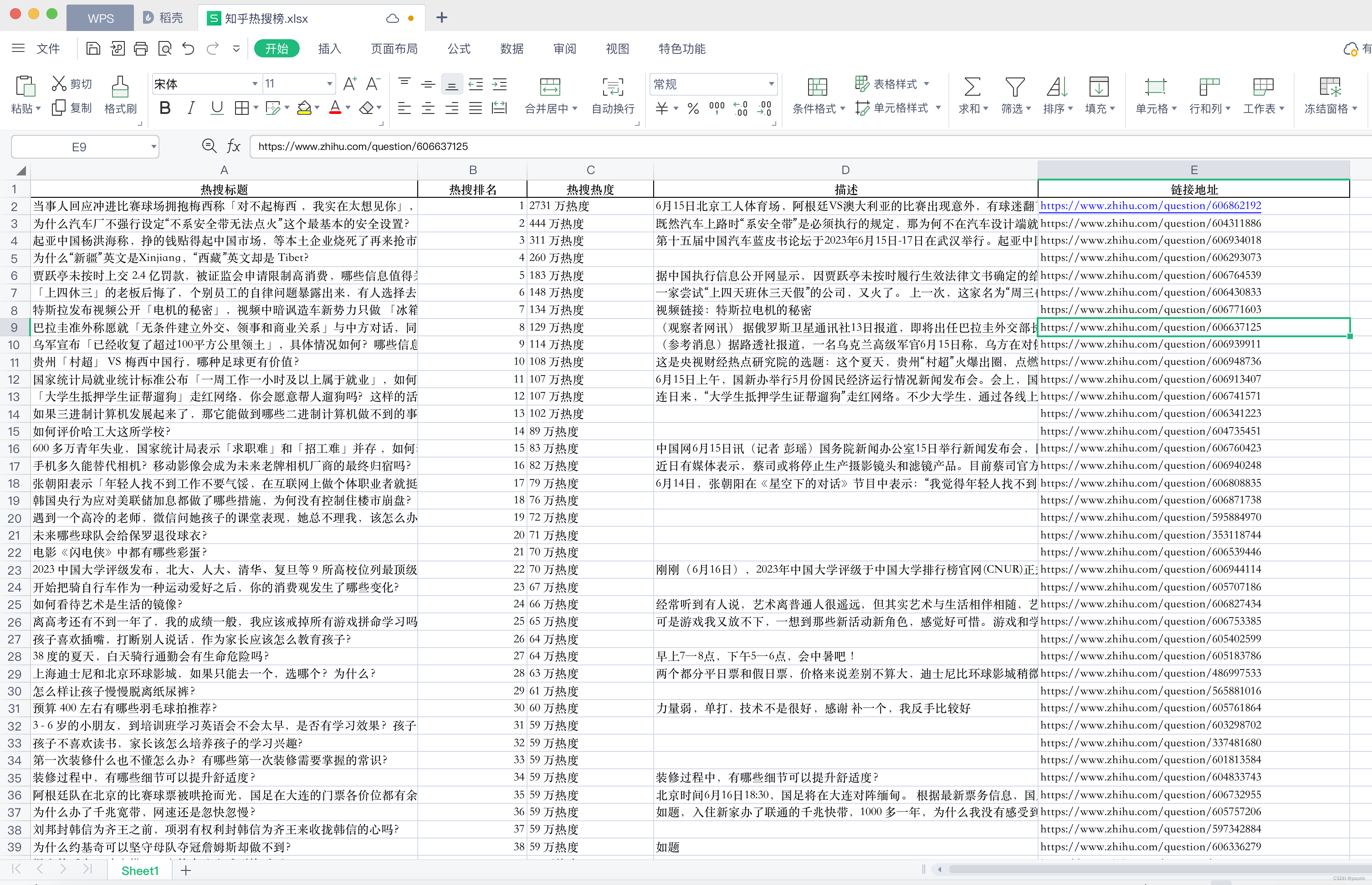Viewport: 1372px width, 885px height.
Task: Increase decimal places icon
Action: click(741, 108)
